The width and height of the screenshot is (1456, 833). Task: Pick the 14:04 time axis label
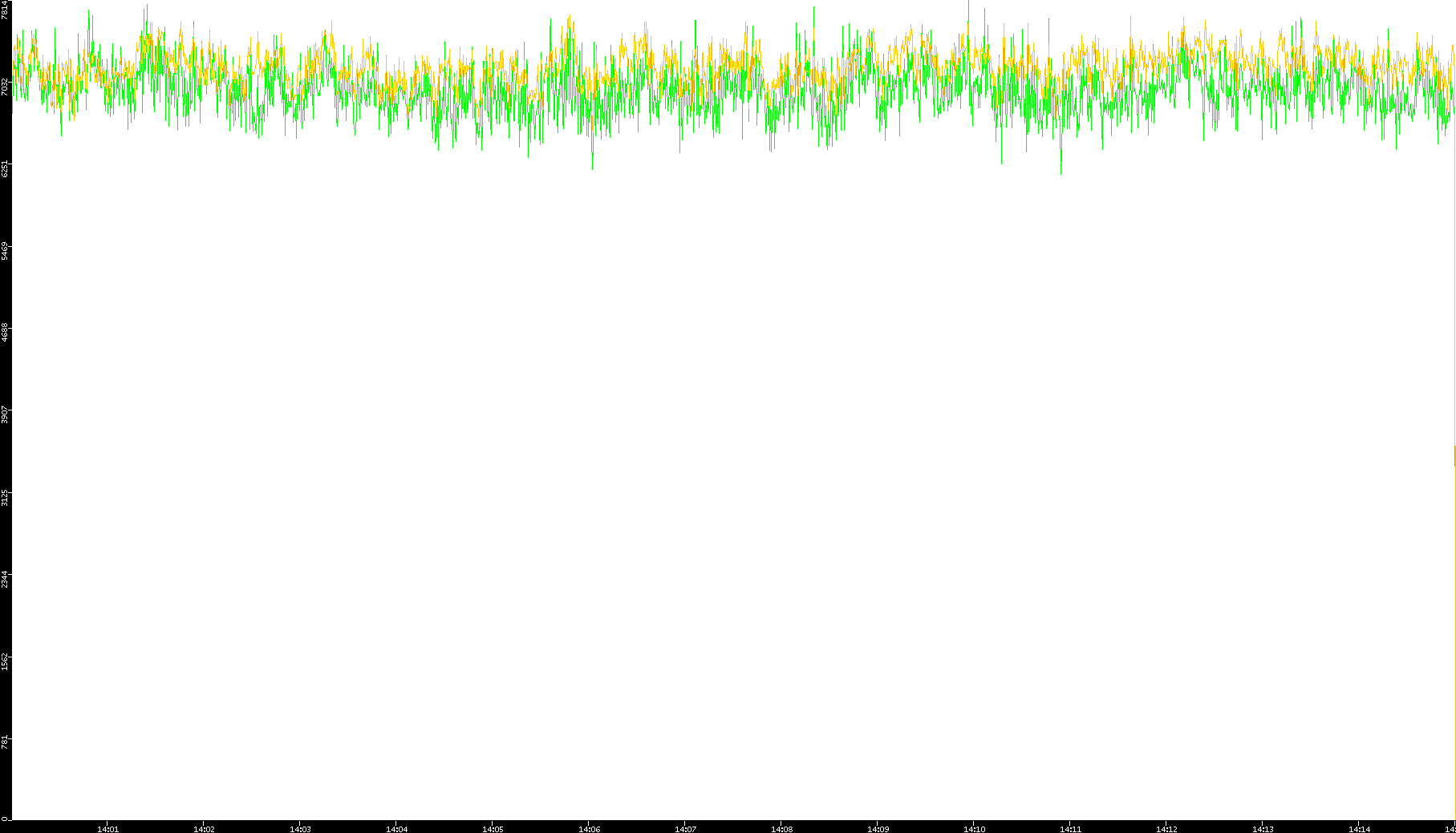point(396,829)
